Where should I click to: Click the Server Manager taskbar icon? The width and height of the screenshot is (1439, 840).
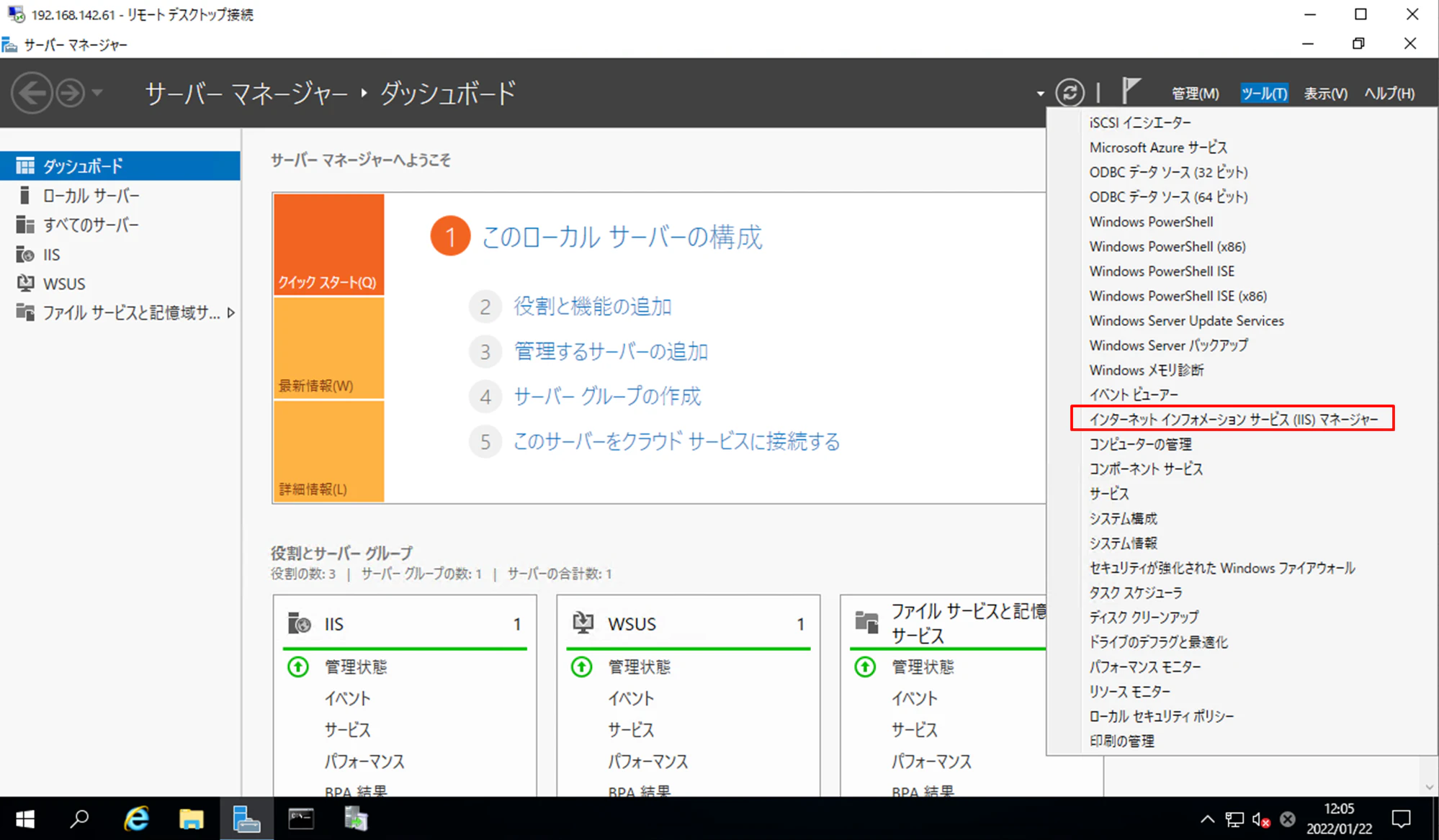point(246,819)
